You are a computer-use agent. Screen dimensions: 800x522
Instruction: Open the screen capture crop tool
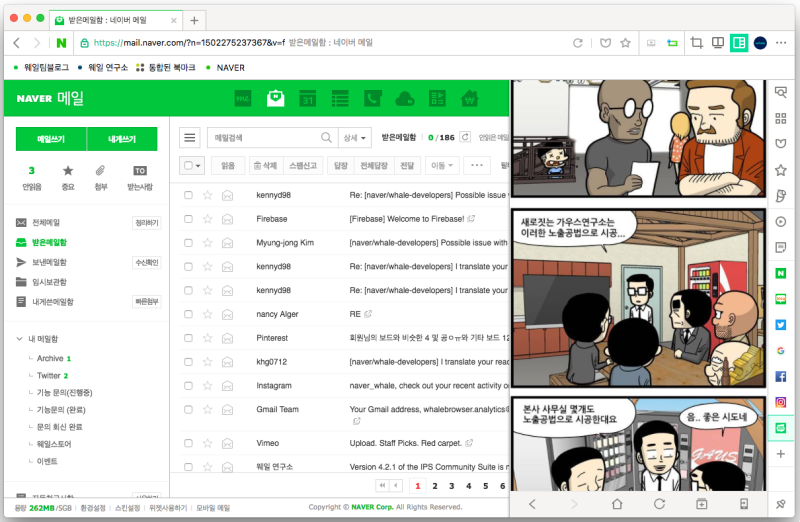696,43
